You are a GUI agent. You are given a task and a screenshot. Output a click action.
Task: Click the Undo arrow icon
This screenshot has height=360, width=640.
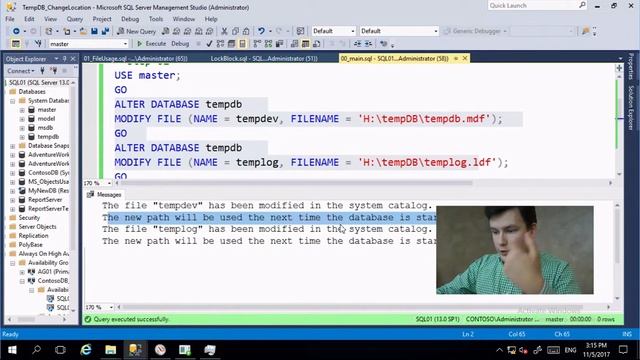coord(261,31)
